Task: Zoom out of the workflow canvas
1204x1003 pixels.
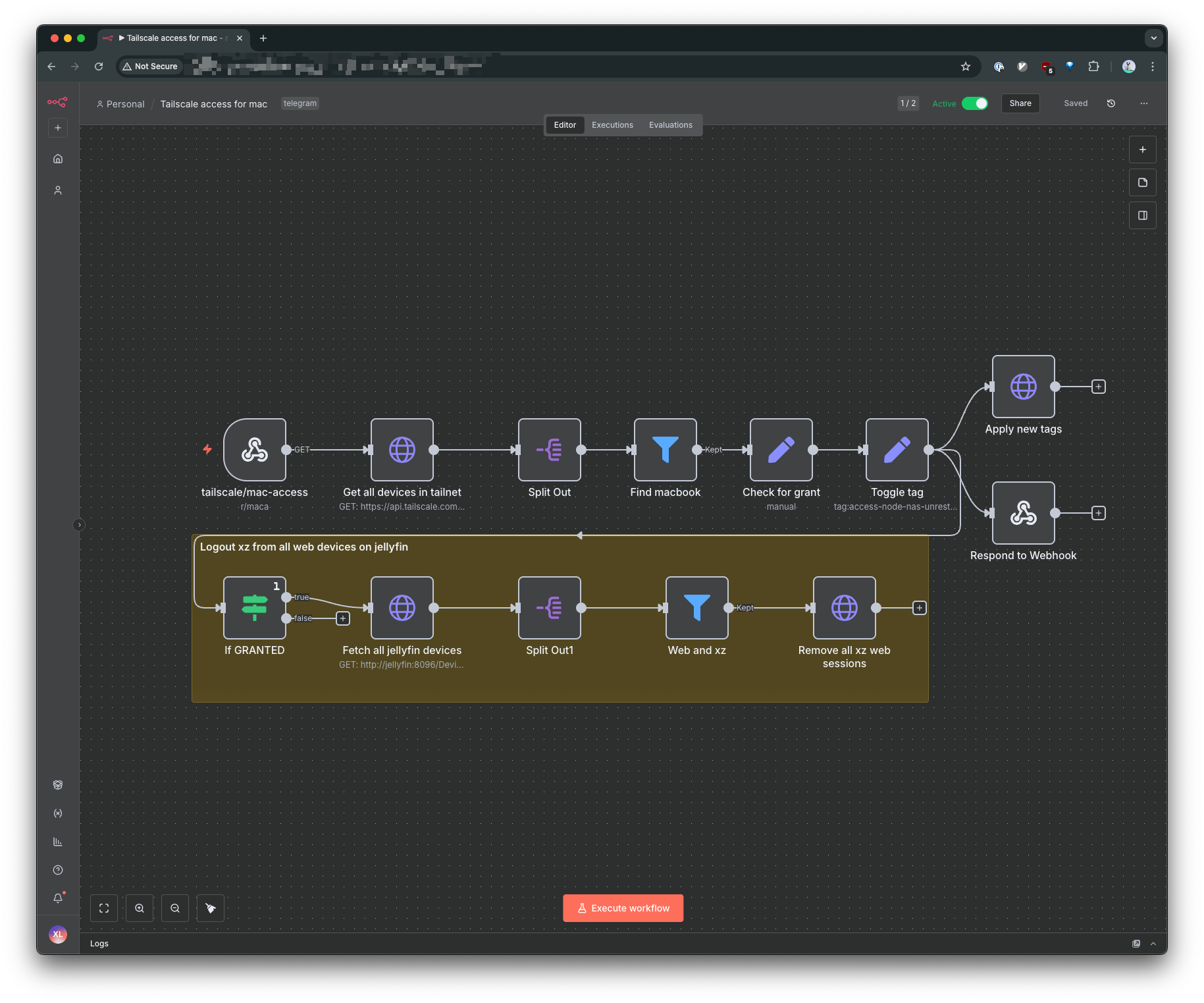Action: [175, 908]
